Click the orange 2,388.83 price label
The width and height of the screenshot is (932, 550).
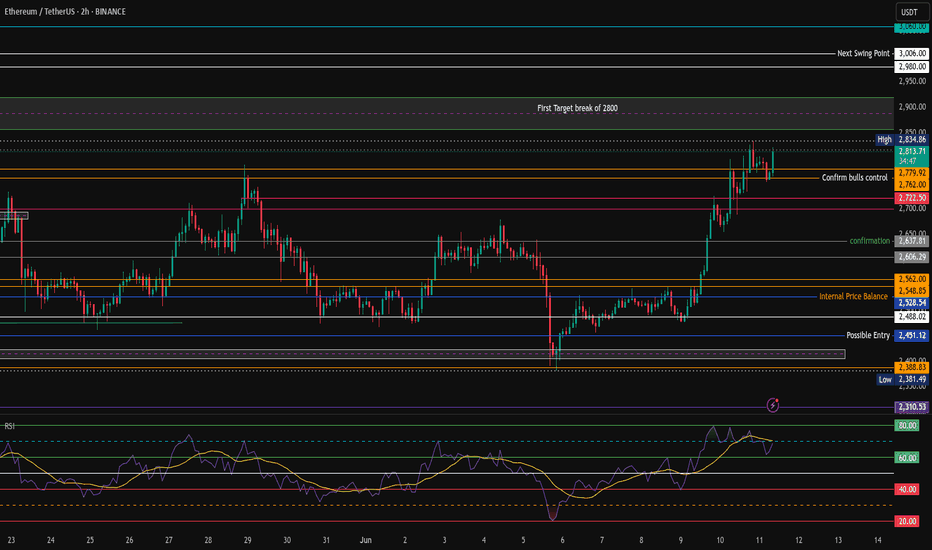[x=912, y=368]
